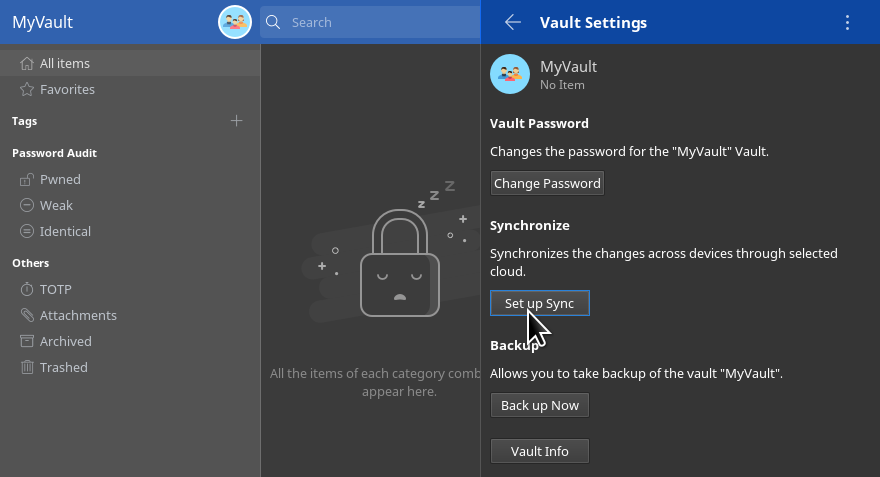
Task: Click the Pwned unlock icon
Action: pyautogui.click(x=28, y=180)
